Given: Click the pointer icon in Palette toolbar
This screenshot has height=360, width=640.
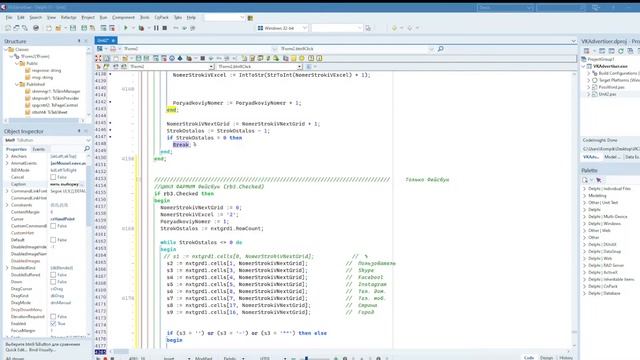Looking at the screenshot, I should tap(598, 180).
